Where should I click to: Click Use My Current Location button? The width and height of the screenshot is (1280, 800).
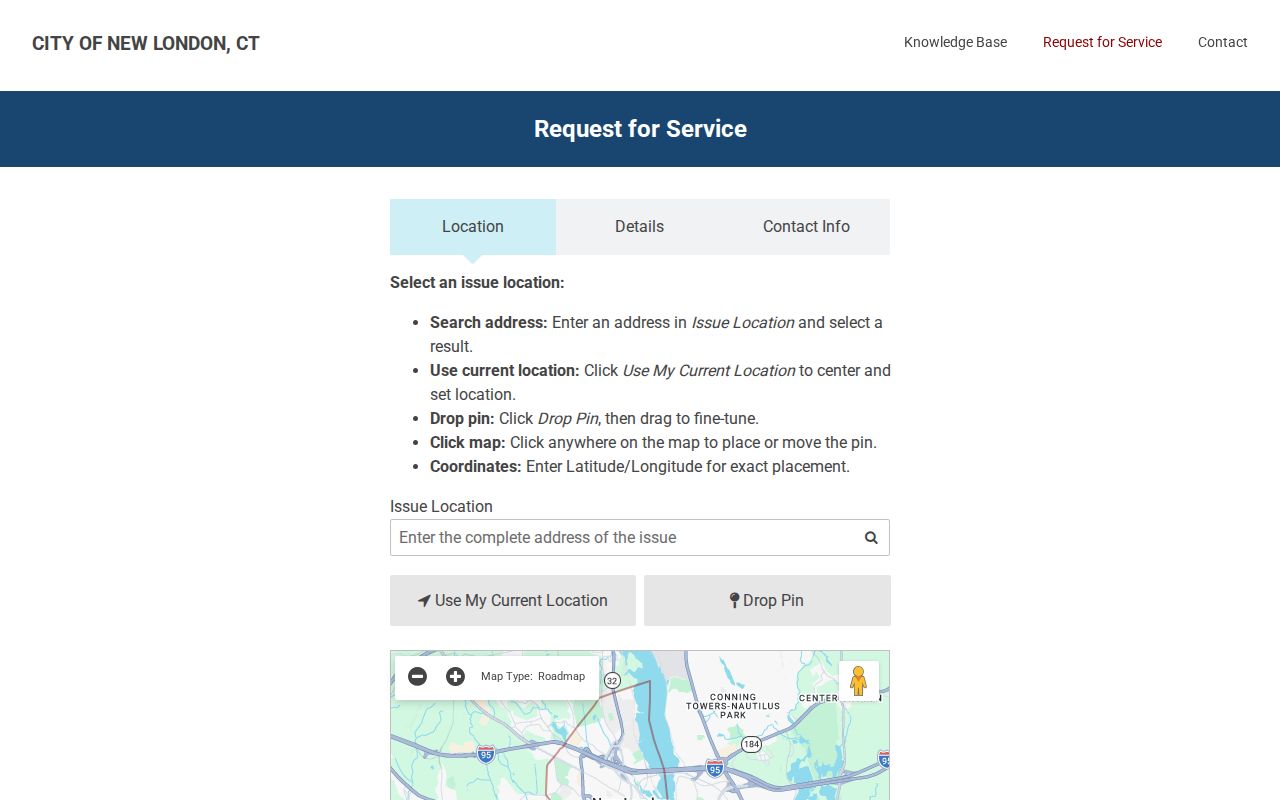tap(513, 600)
